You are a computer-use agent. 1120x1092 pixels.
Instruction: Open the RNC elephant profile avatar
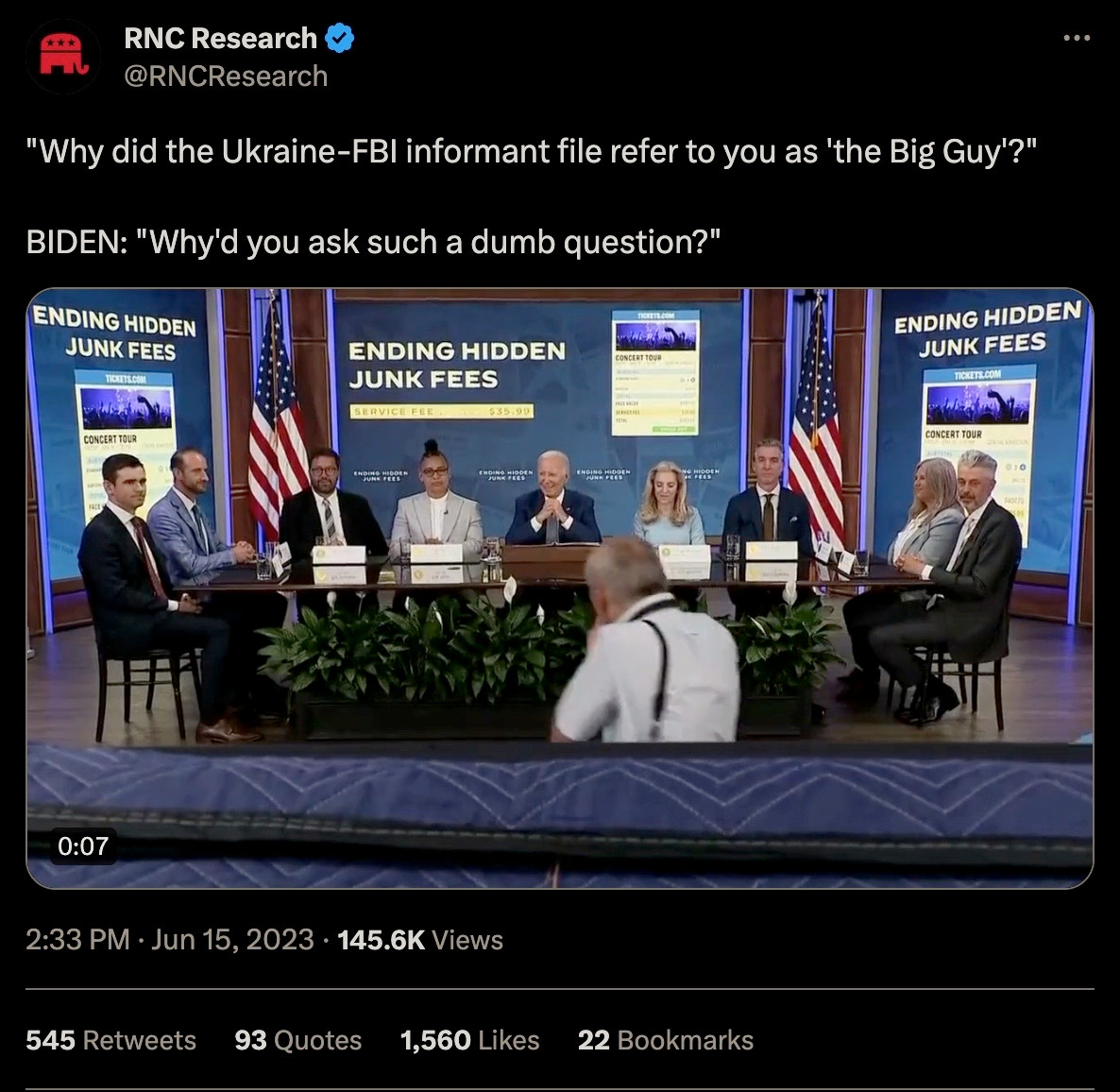63,57
